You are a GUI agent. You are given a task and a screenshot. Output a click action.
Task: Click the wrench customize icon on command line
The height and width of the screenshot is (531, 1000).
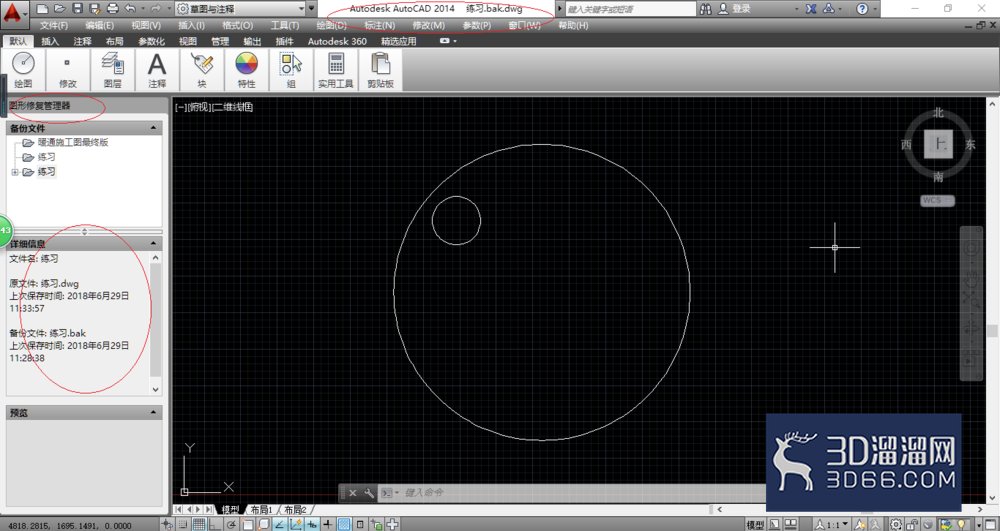click(x=369, y=493)
